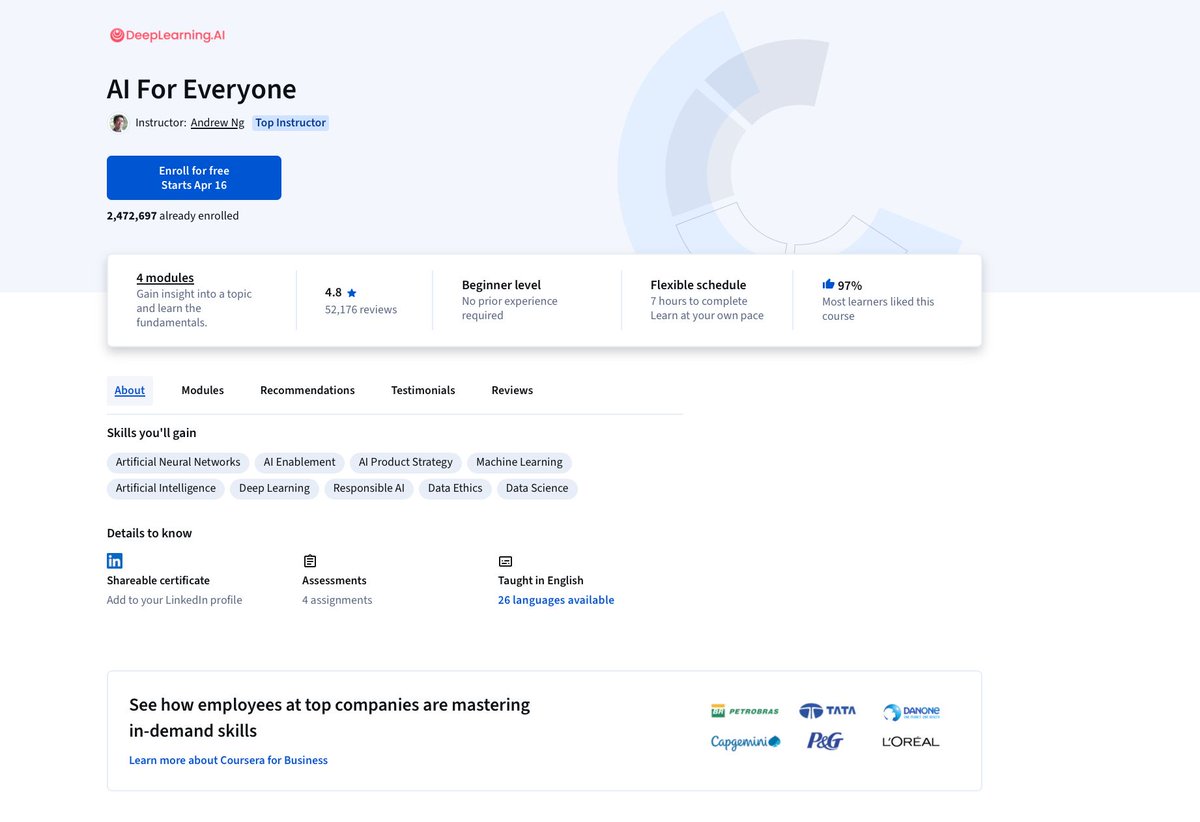
Task: Click the Capgemini company logo
Action: point(745,742)
